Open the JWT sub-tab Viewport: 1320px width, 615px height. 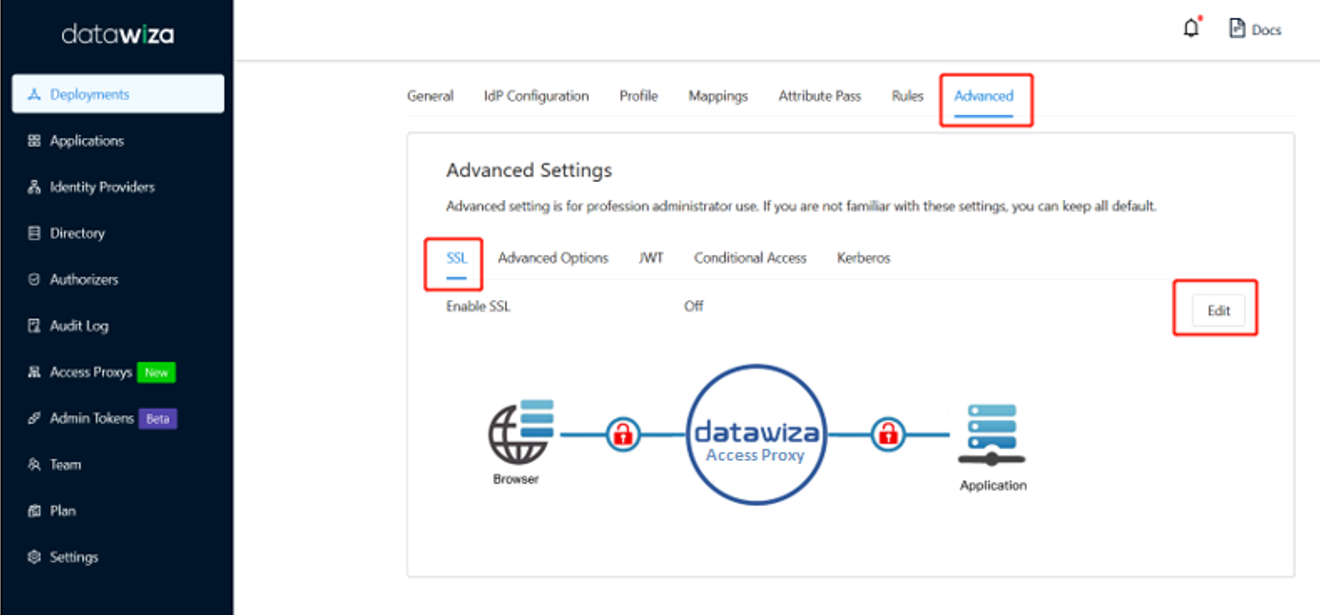click(x=651, y=258)
